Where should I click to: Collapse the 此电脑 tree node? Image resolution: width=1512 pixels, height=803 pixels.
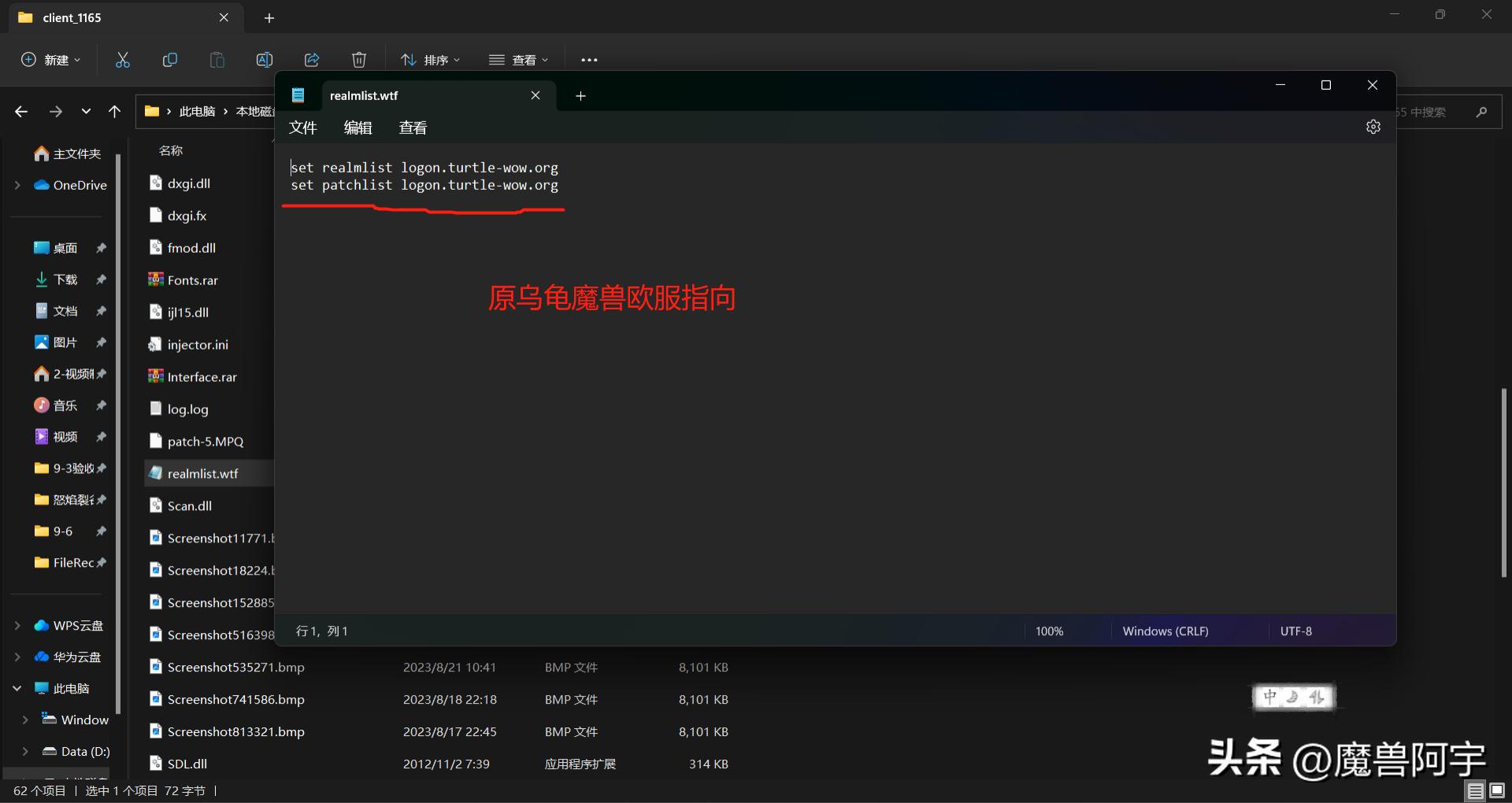click(x=17, y=689)
